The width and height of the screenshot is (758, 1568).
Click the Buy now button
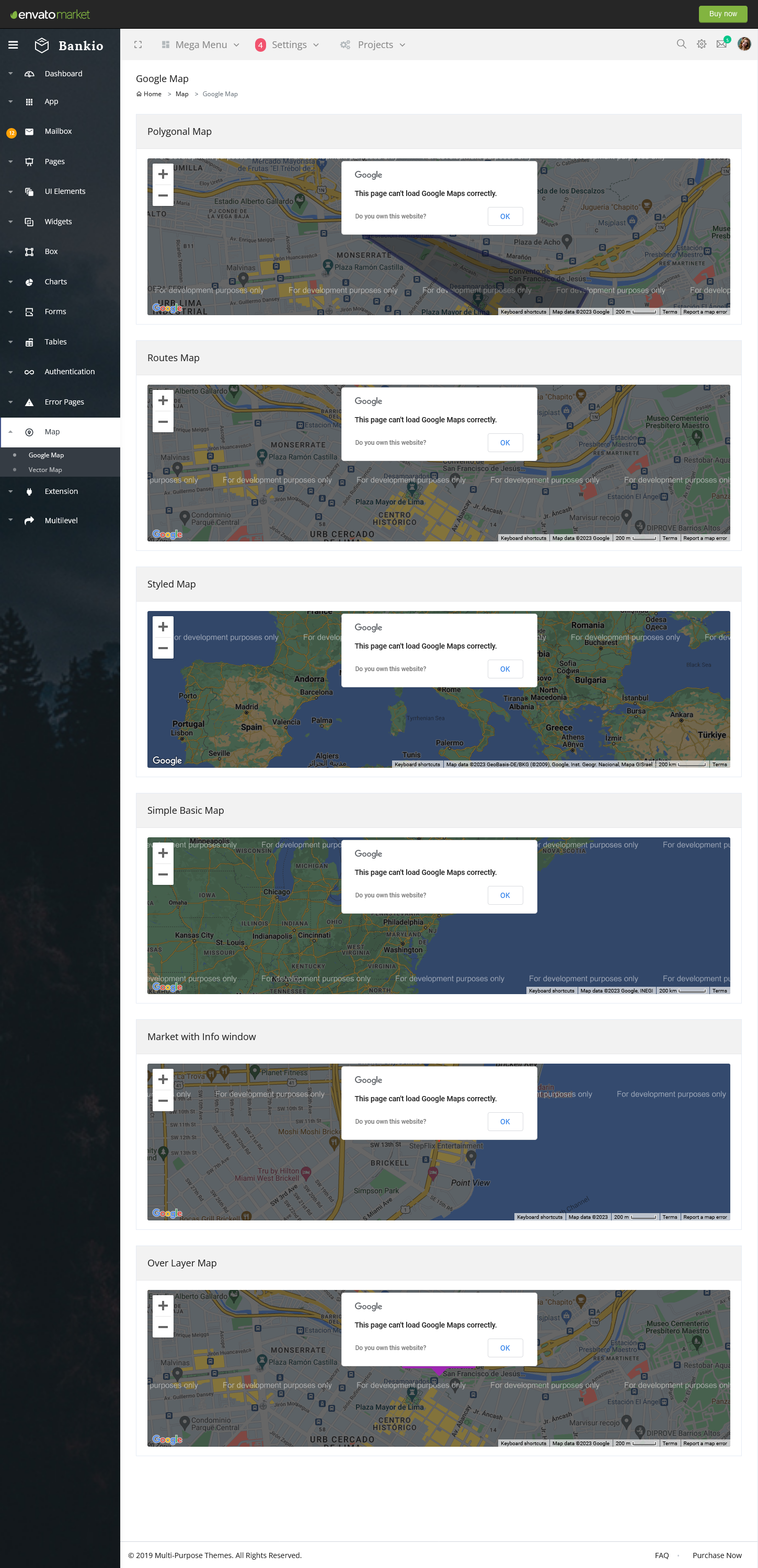pos(722,14)
